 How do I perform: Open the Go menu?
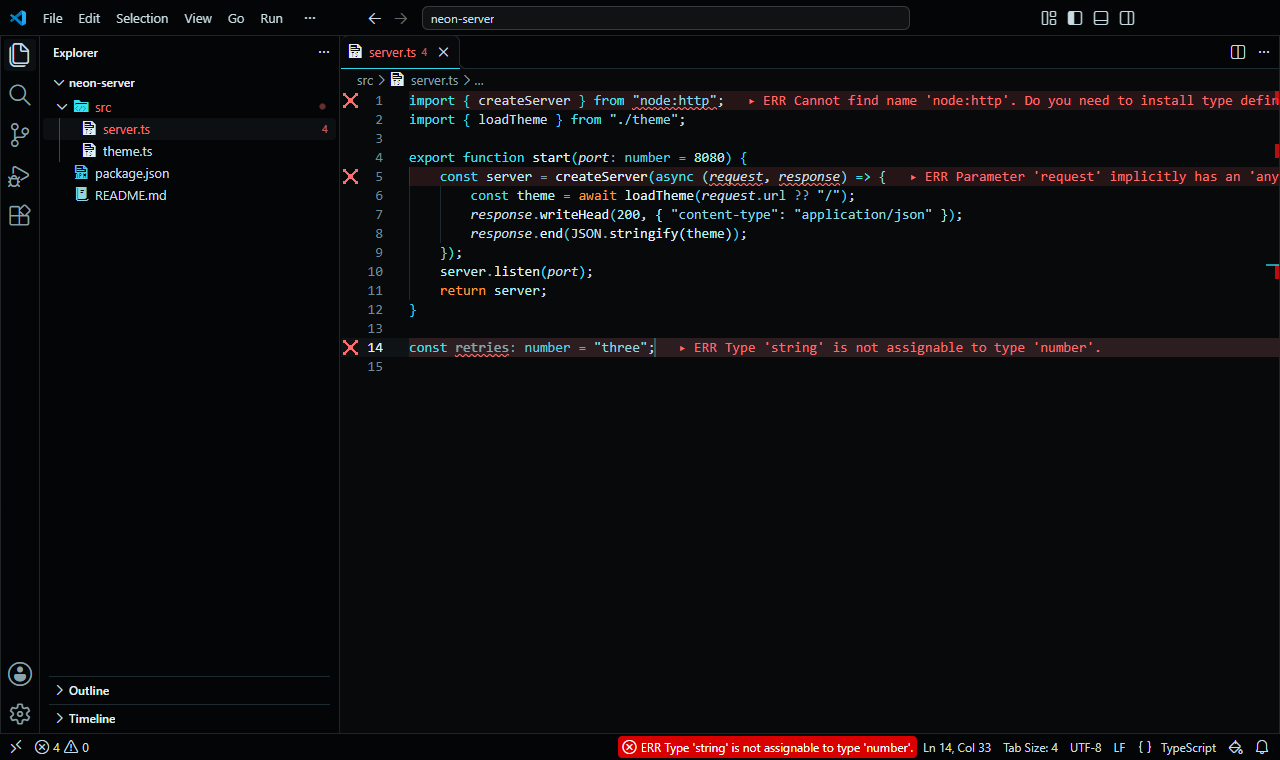click(x=236, y=18)
